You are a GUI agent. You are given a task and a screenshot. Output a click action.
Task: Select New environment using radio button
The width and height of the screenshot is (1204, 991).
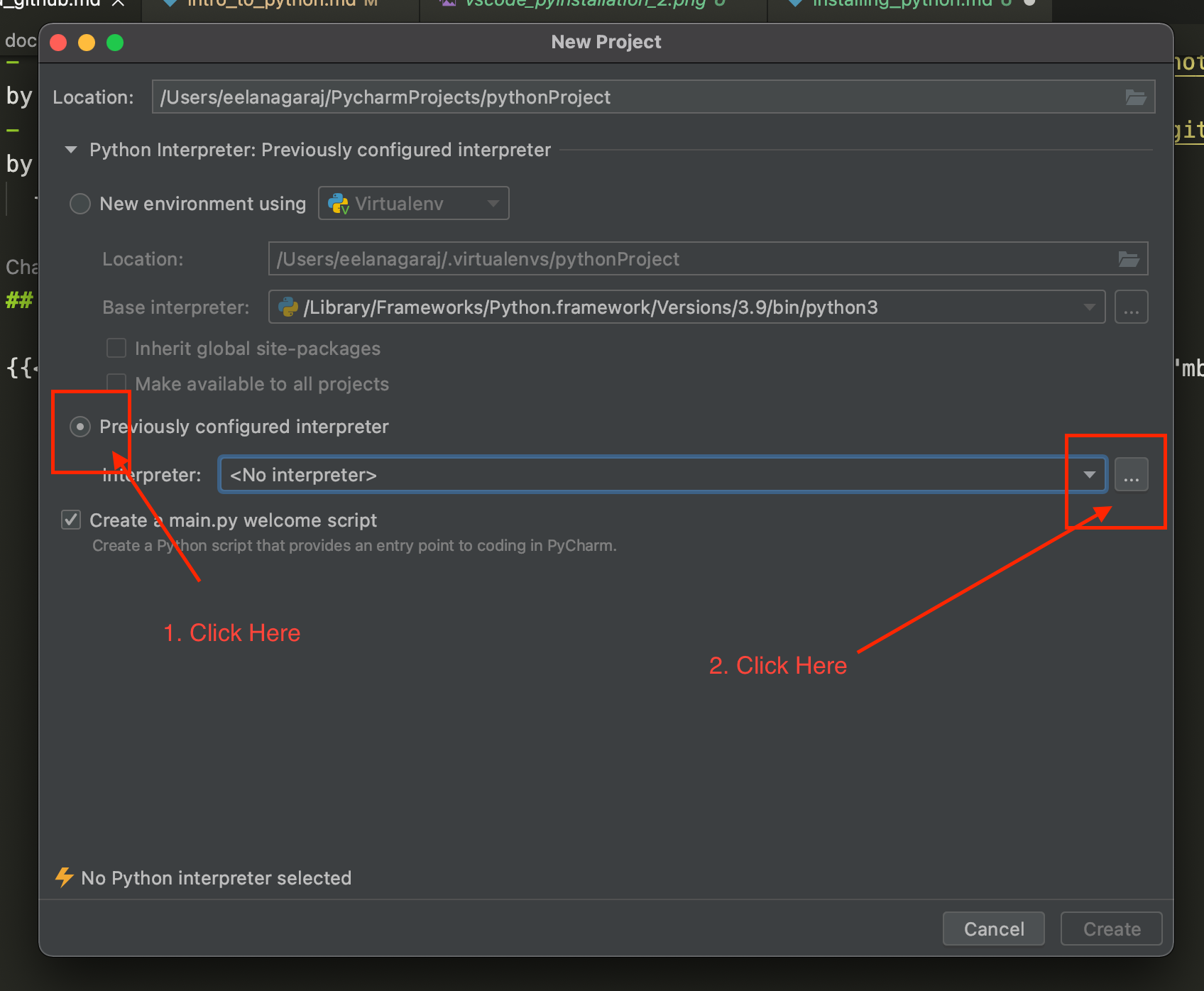pyautogui.click(x=80, y=204)
